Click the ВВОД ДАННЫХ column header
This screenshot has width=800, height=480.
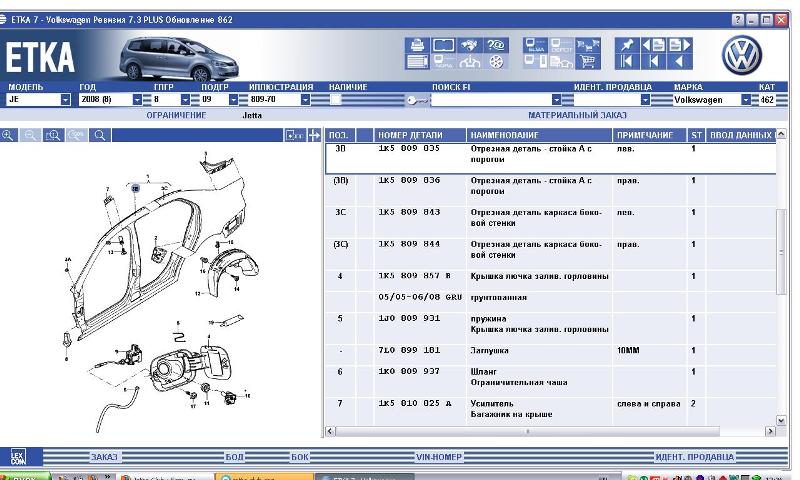pos(741,135)
